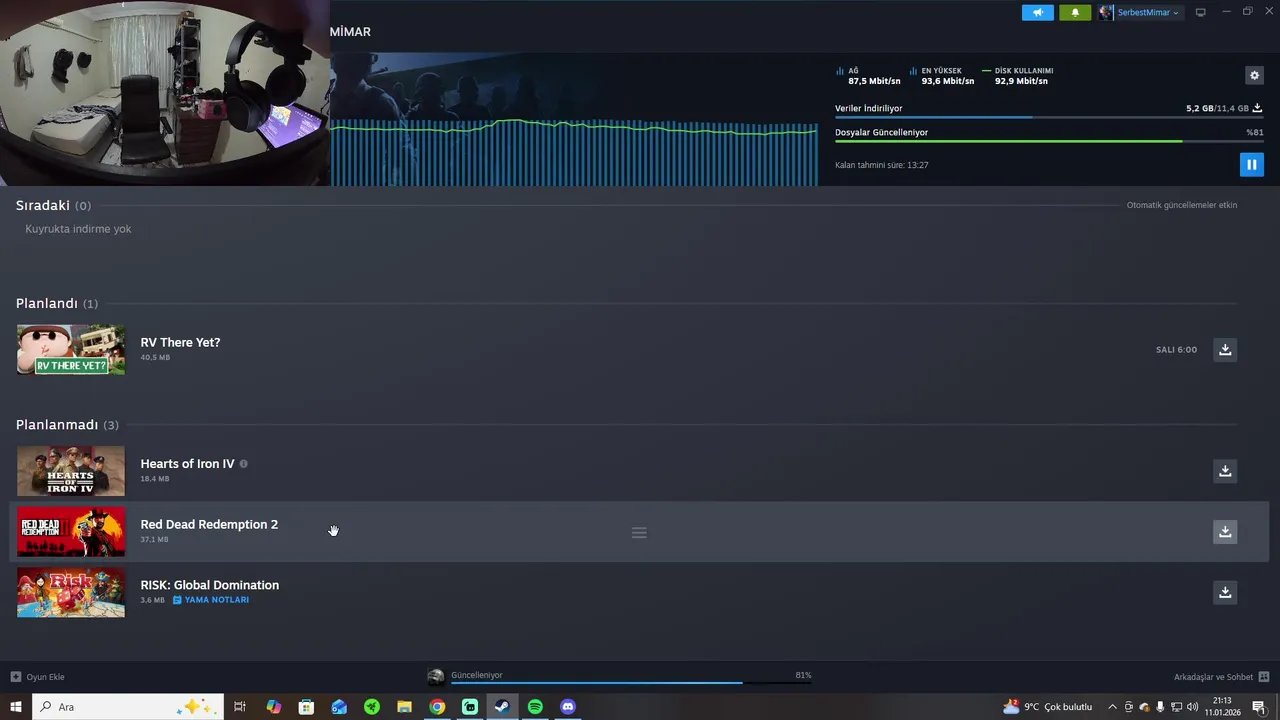Open the green bell notifications button

1075,13
